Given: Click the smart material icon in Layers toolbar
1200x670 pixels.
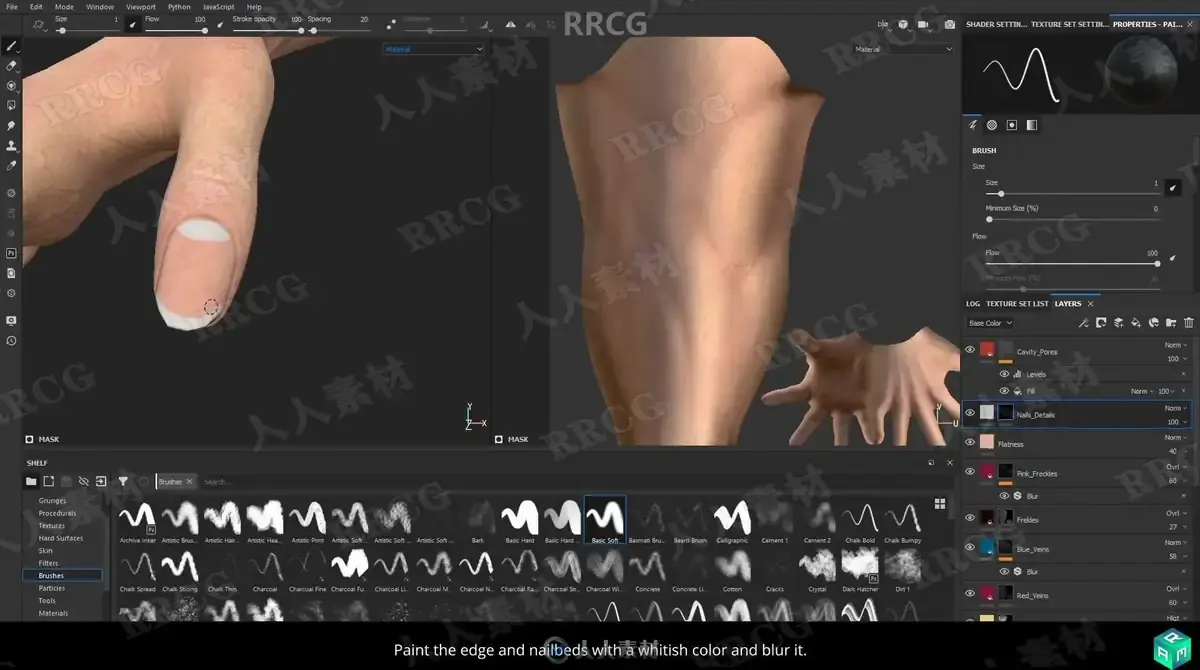Looking at the screenshot, I should [1153, 323].
